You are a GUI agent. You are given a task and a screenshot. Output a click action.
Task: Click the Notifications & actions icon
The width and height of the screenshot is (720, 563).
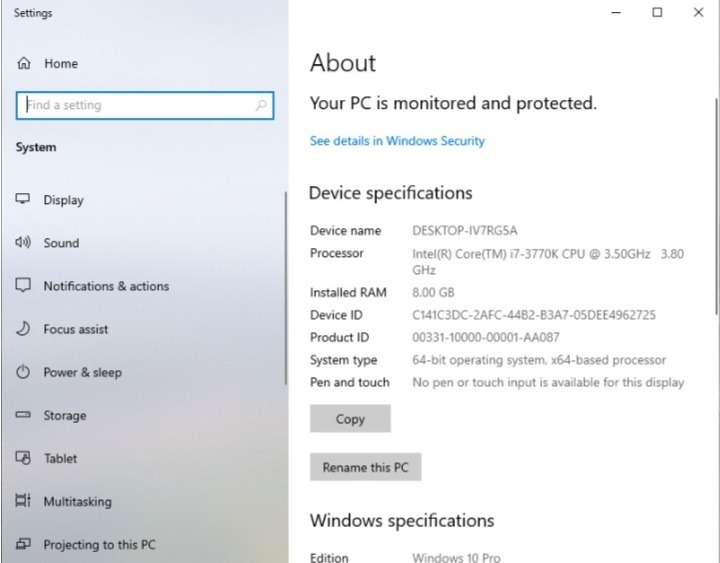(24, 286)
